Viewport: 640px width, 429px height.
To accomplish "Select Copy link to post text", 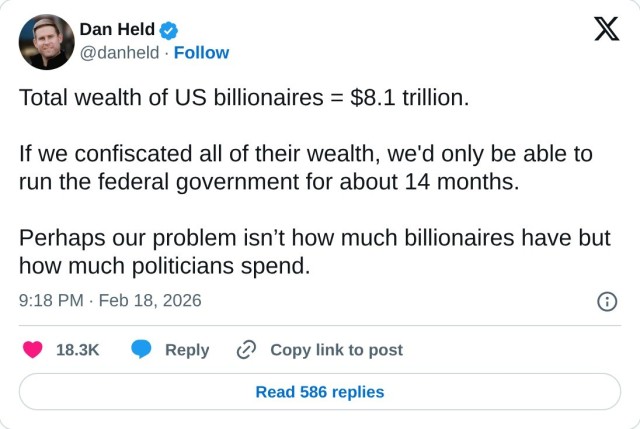I will pyautogui.click(x=336, y=350).
